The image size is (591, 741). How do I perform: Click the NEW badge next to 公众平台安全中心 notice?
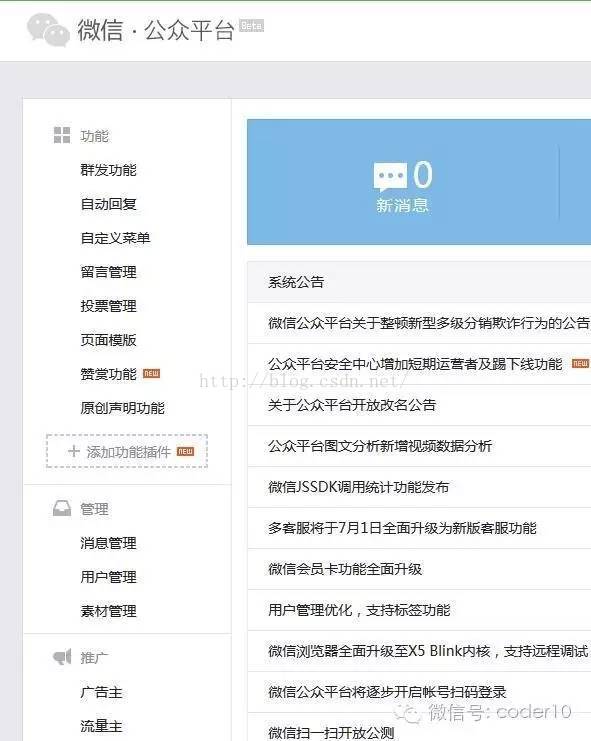[x=580, y=363]
